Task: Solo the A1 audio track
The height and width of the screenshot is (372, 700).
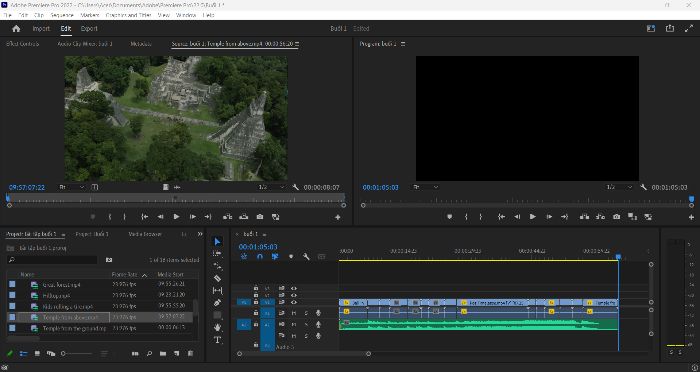Action: (x=306, y=313)
